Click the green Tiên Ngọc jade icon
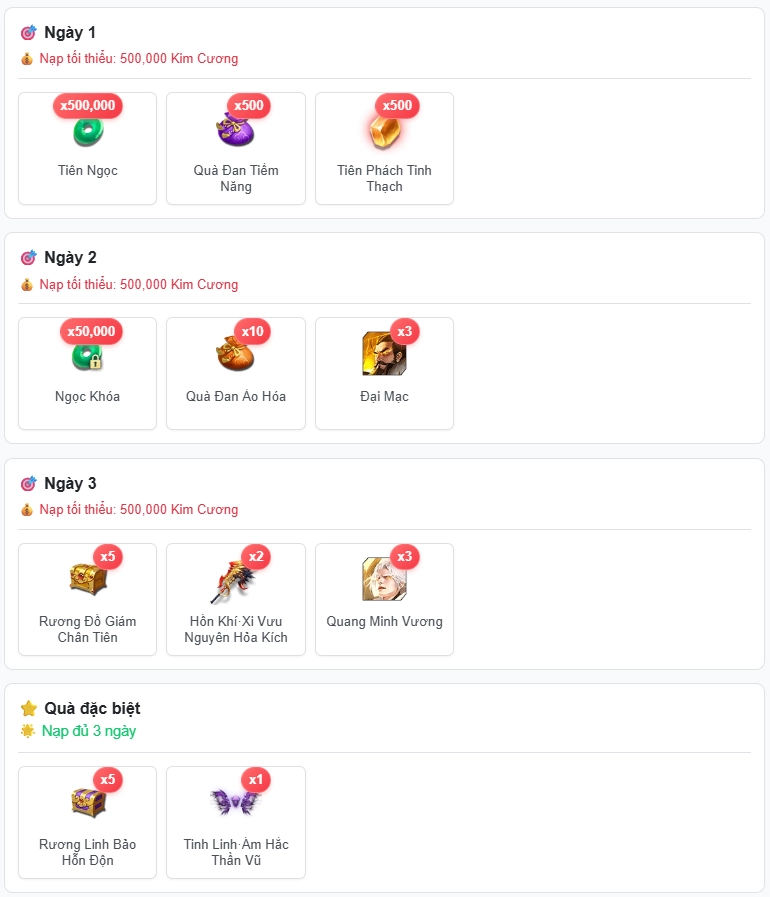770x897 pixels. click(88, 132)
